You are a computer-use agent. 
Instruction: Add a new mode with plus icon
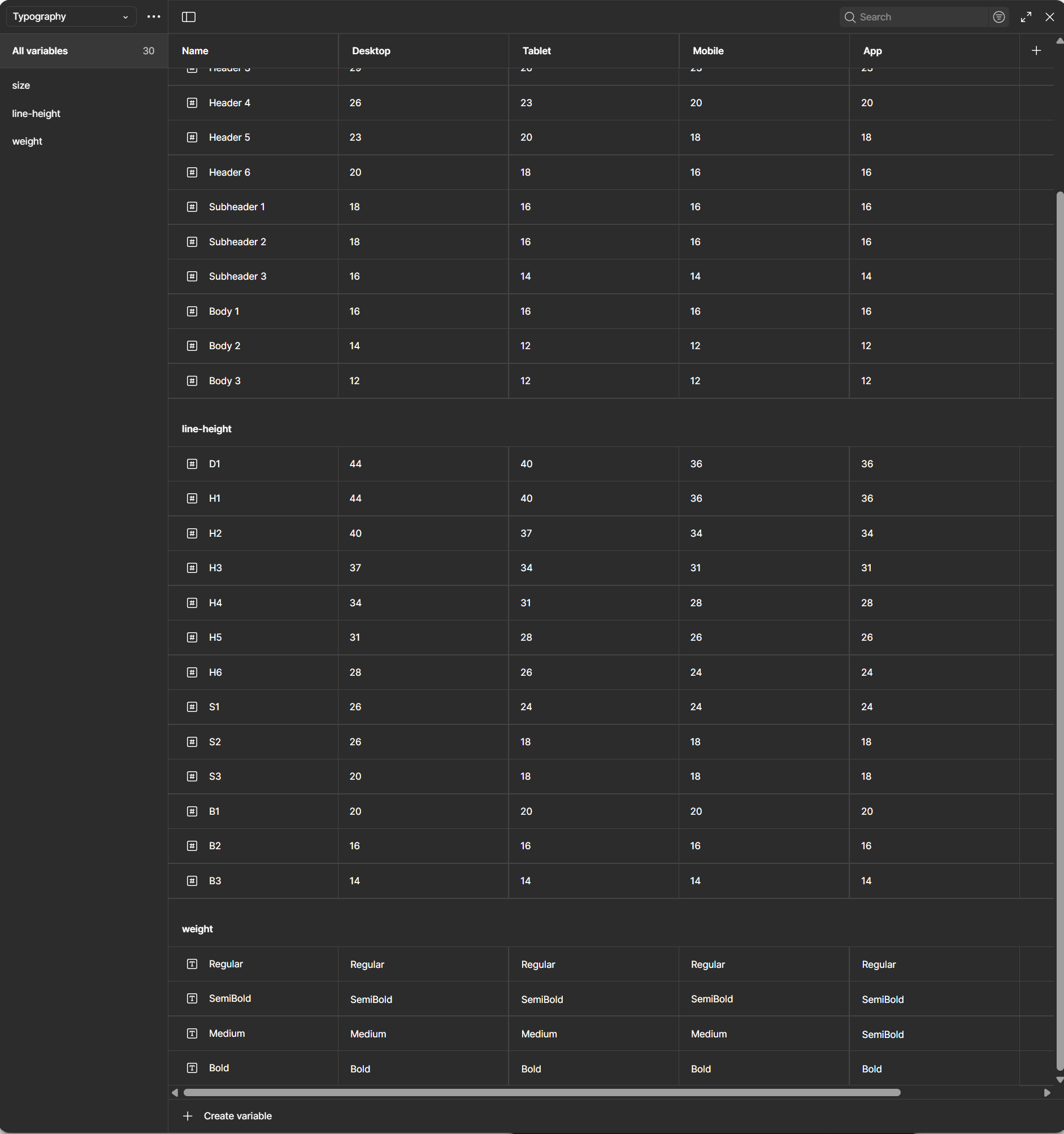(1036, 51)
